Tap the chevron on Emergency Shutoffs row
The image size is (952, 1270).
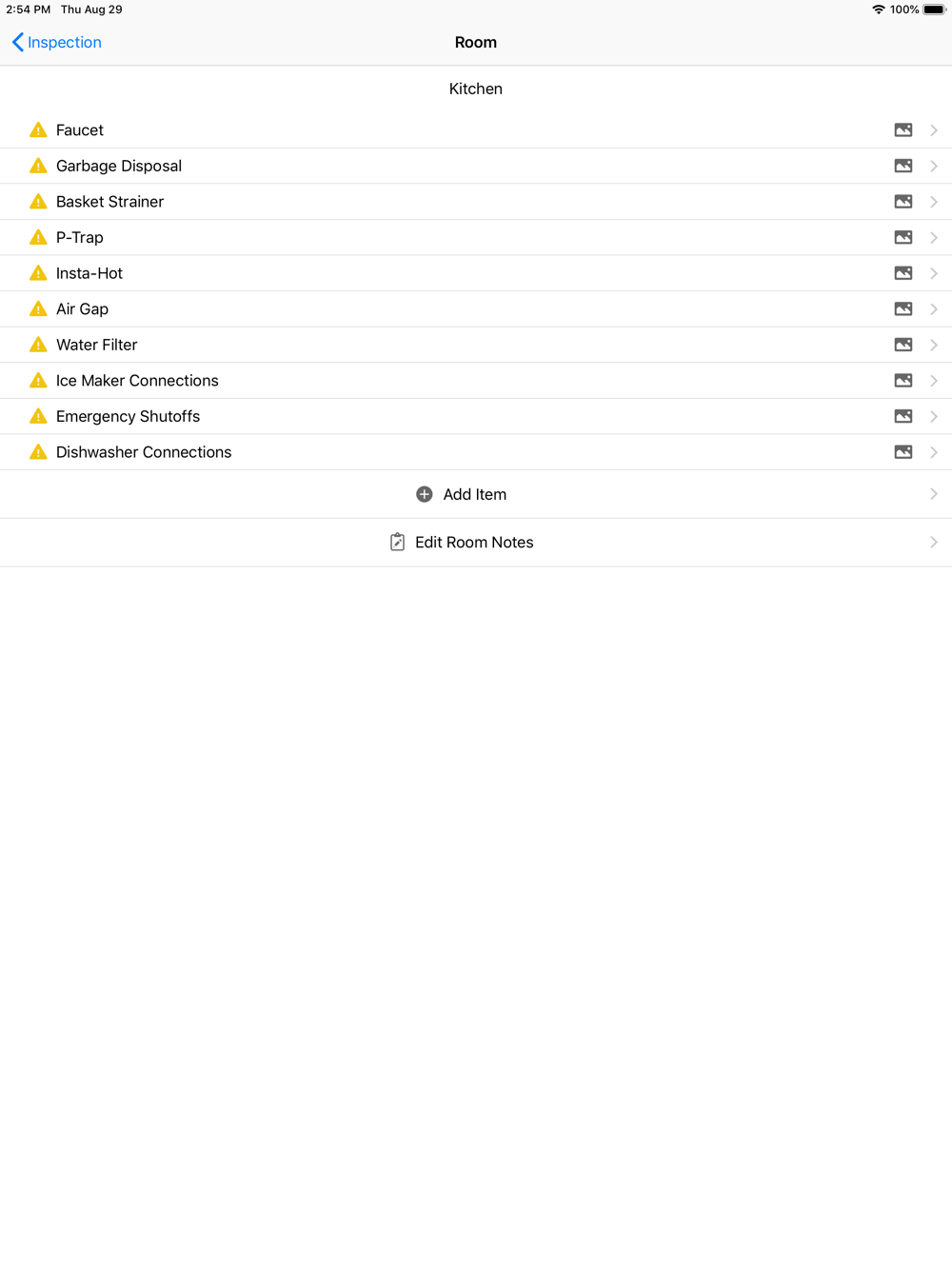(x=934, y=416)
